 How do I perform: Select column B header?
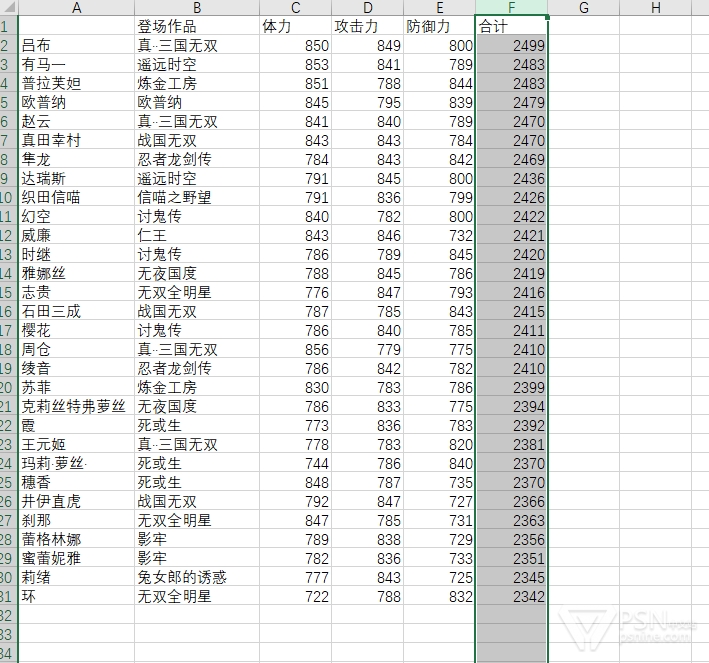196,8
